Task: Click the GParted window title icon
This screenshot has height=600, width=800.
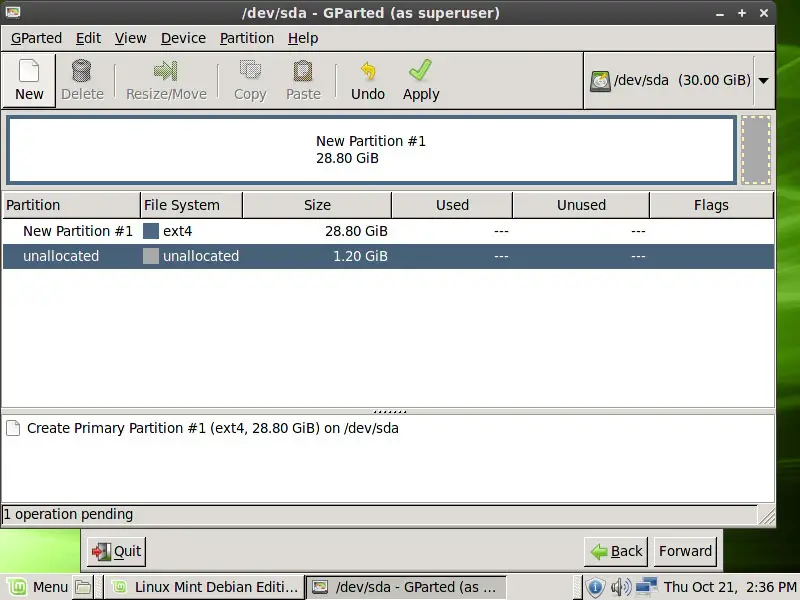Action: 13,12
